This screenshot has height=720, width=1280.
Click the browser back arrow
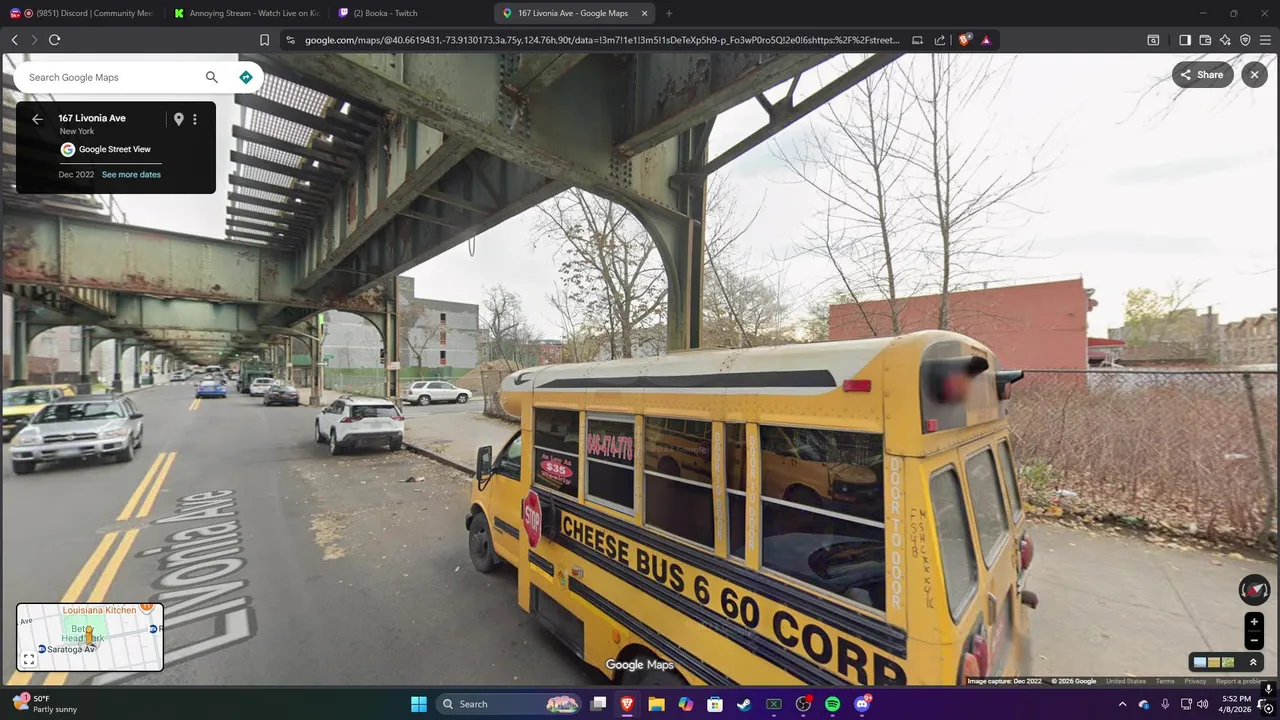[x=14, y=40]
